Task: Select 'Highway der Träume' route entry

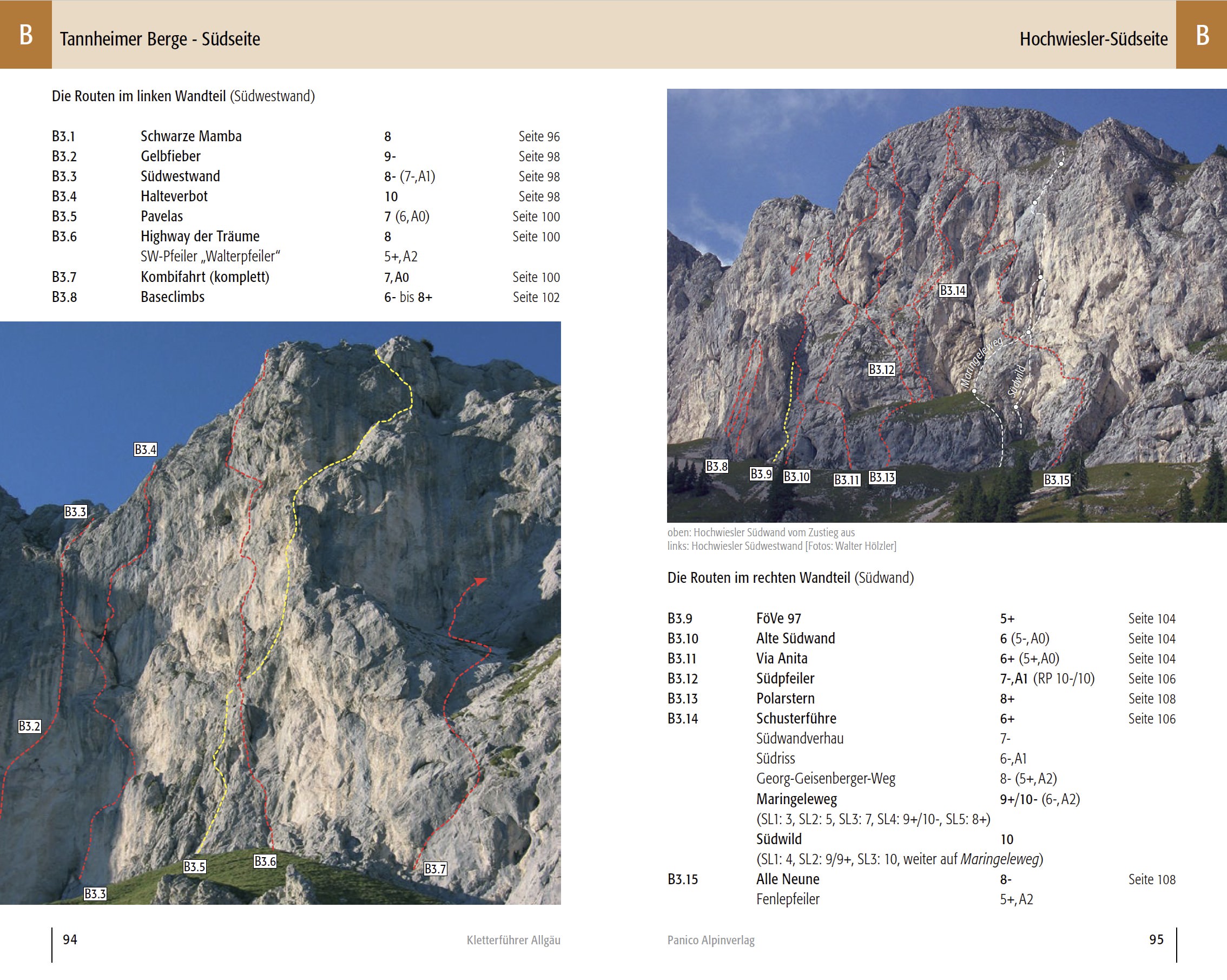Action: [200, 236]
